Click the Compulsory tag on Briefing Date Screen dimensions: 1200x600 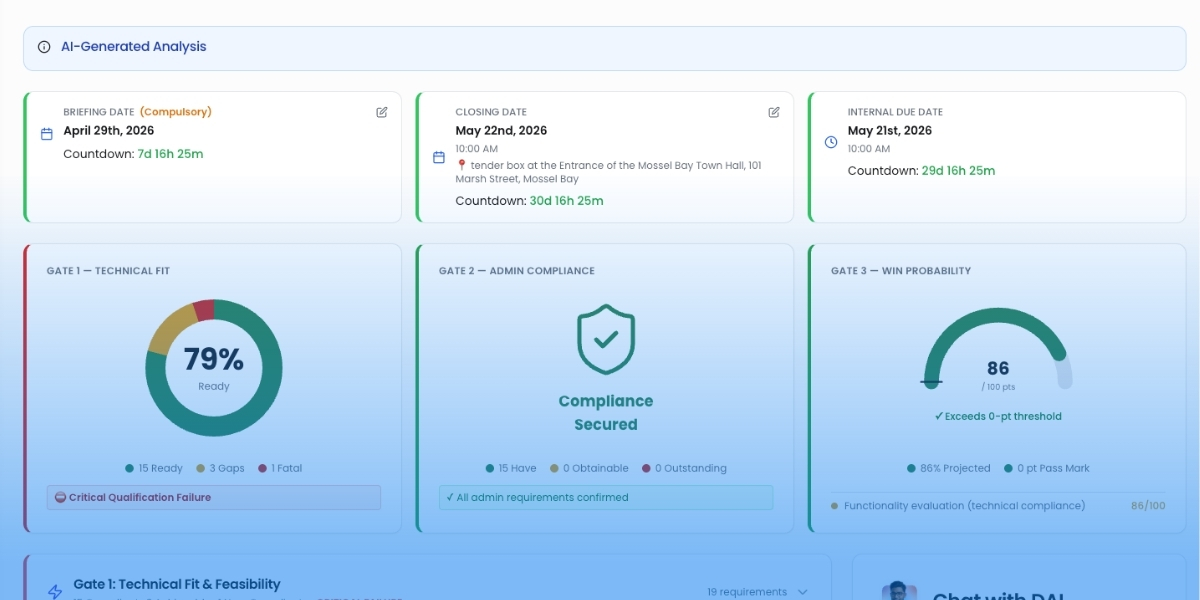pyautogui.click(x=176, y=112)
